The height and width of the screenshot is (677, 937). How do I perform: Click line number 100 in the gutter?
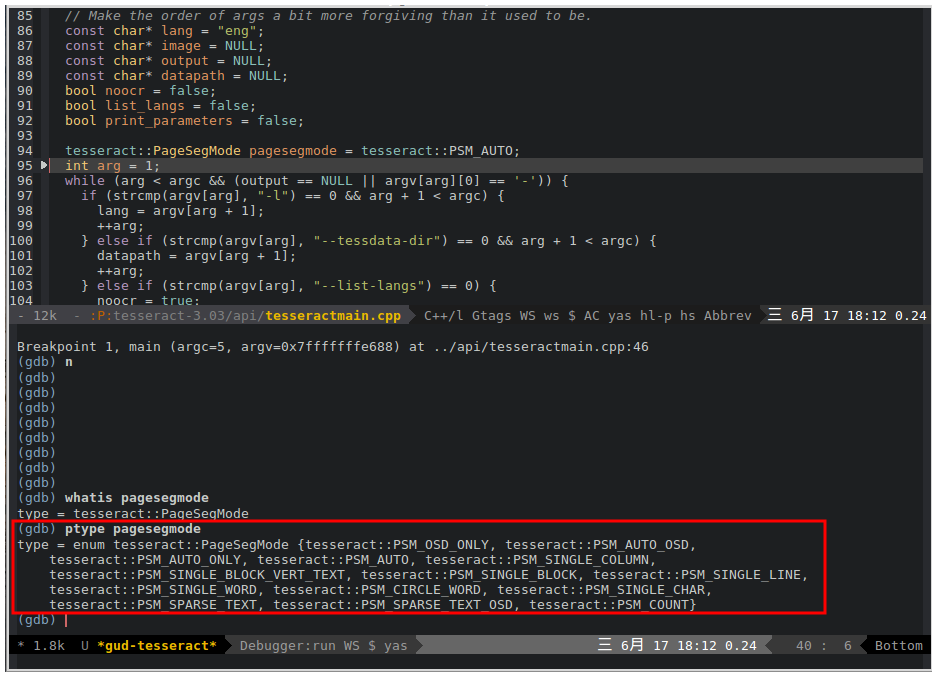(21, 240)
